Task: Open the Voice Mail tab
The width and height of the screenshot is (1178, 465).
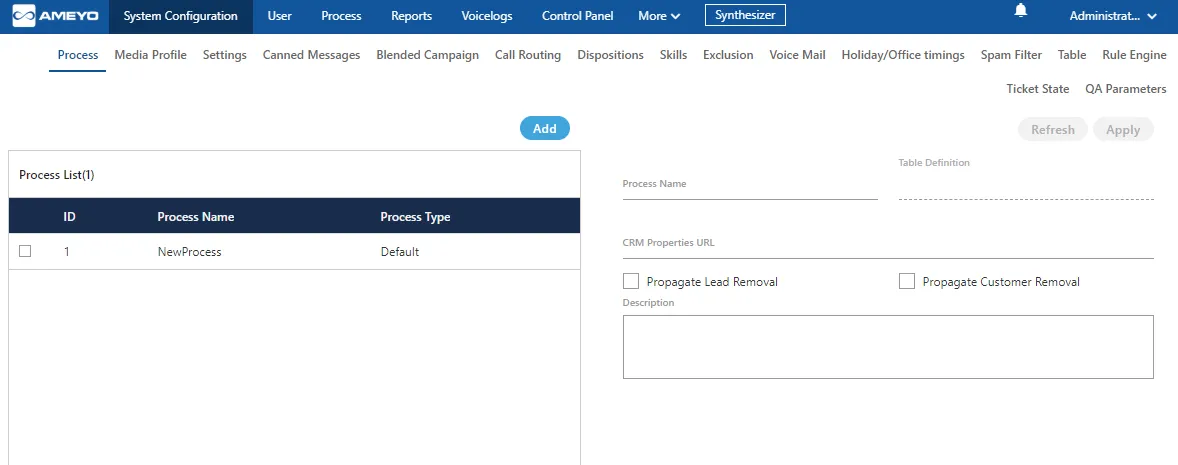Action: click(x=797, y=55)
